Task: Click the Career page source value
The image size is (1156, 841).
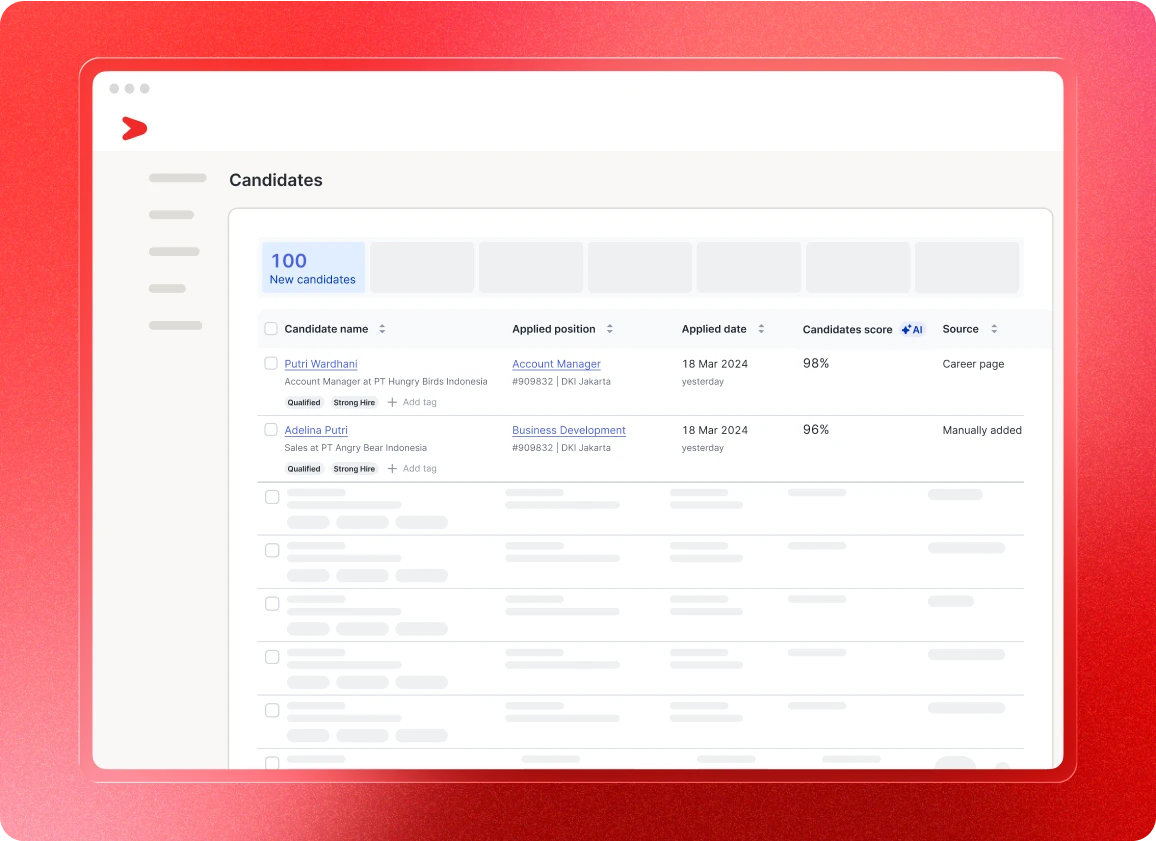Action: click(x=973, y=364)
